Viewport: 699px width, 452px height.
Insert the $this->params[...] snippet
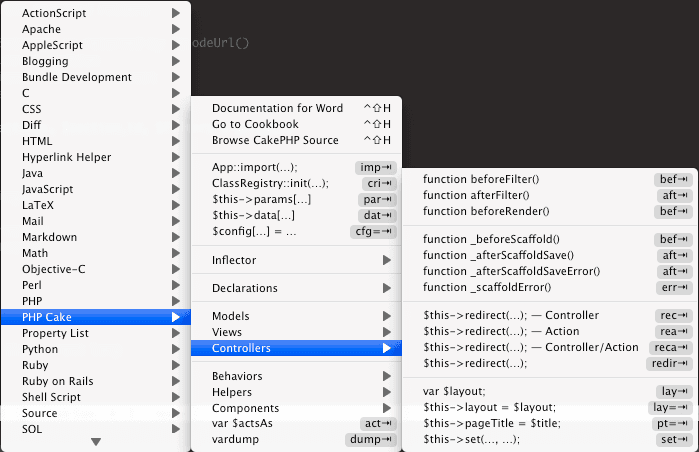296,200
